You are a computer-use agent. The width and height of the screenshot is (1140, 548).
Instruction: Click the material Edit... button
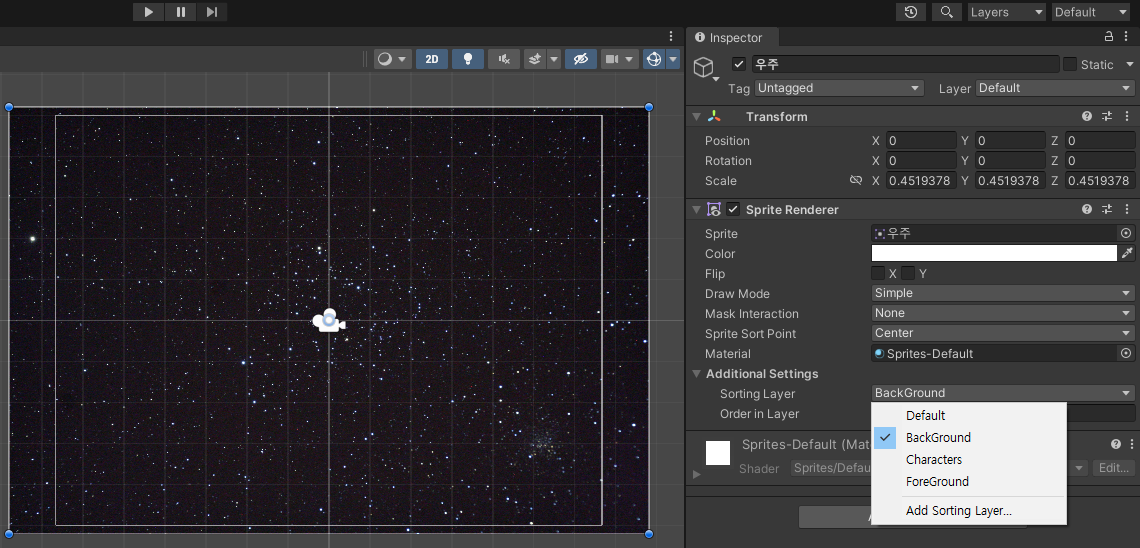pyautogui.click(x=1113, y=468)
